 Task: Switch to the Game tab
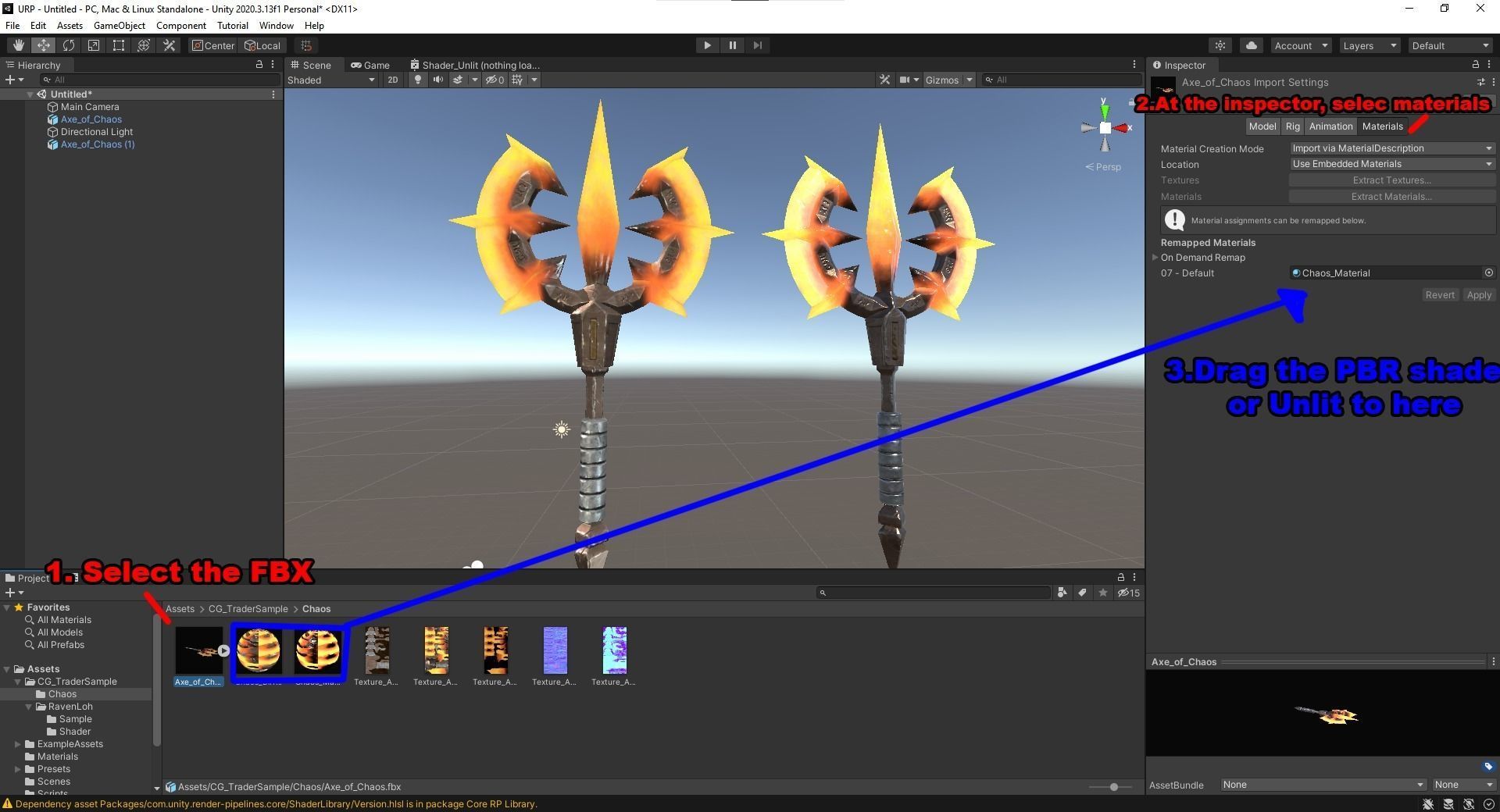[x=370, y=65]
